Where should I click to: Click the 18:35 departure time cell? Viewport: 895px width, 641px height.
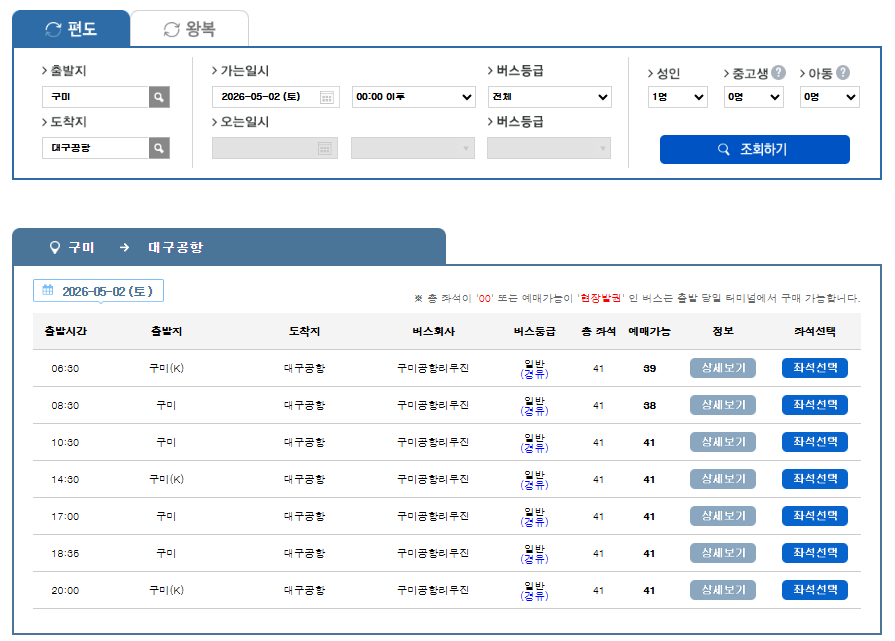click(65, 554)
